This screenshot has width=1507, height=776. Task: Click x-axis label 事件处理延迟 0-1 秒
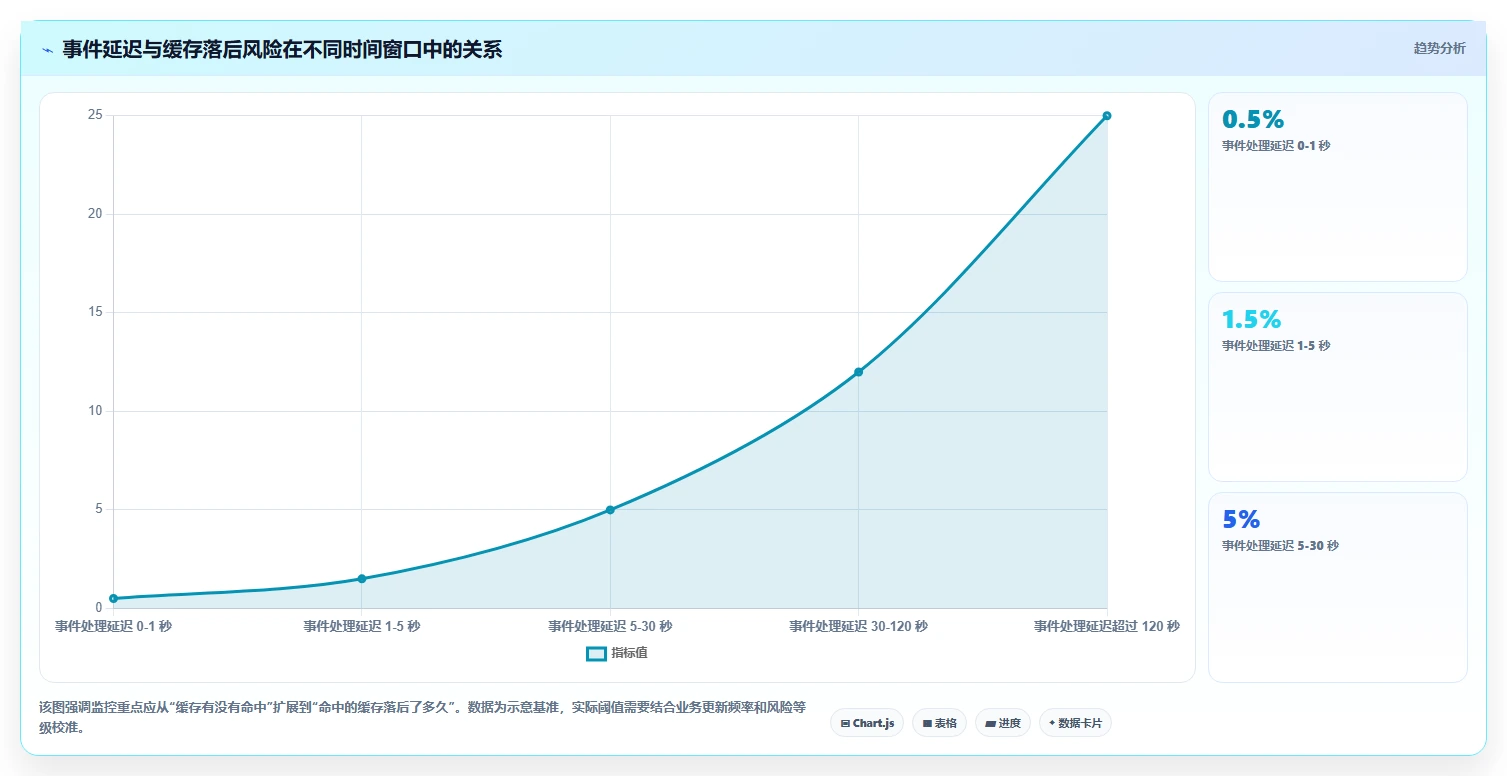pos(113,626)
